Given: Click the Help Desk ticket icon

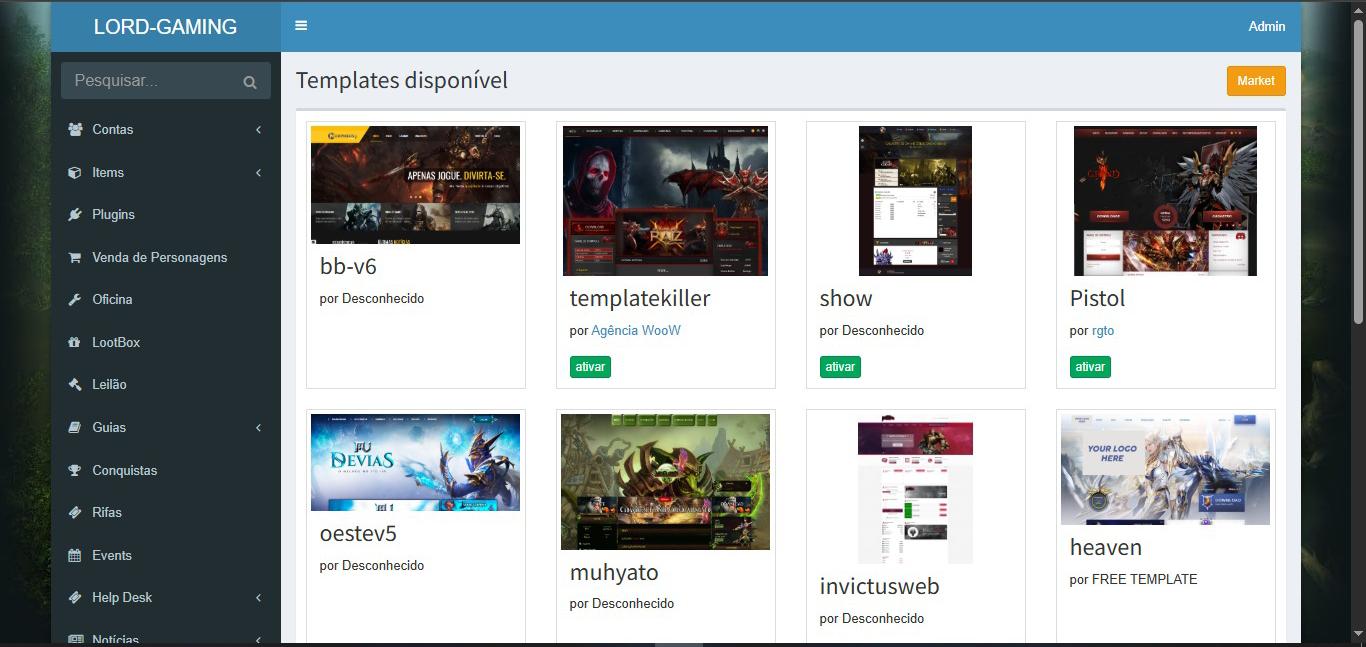Looking at the screenshot, I should pyautogui.click(x=75, y=597).
